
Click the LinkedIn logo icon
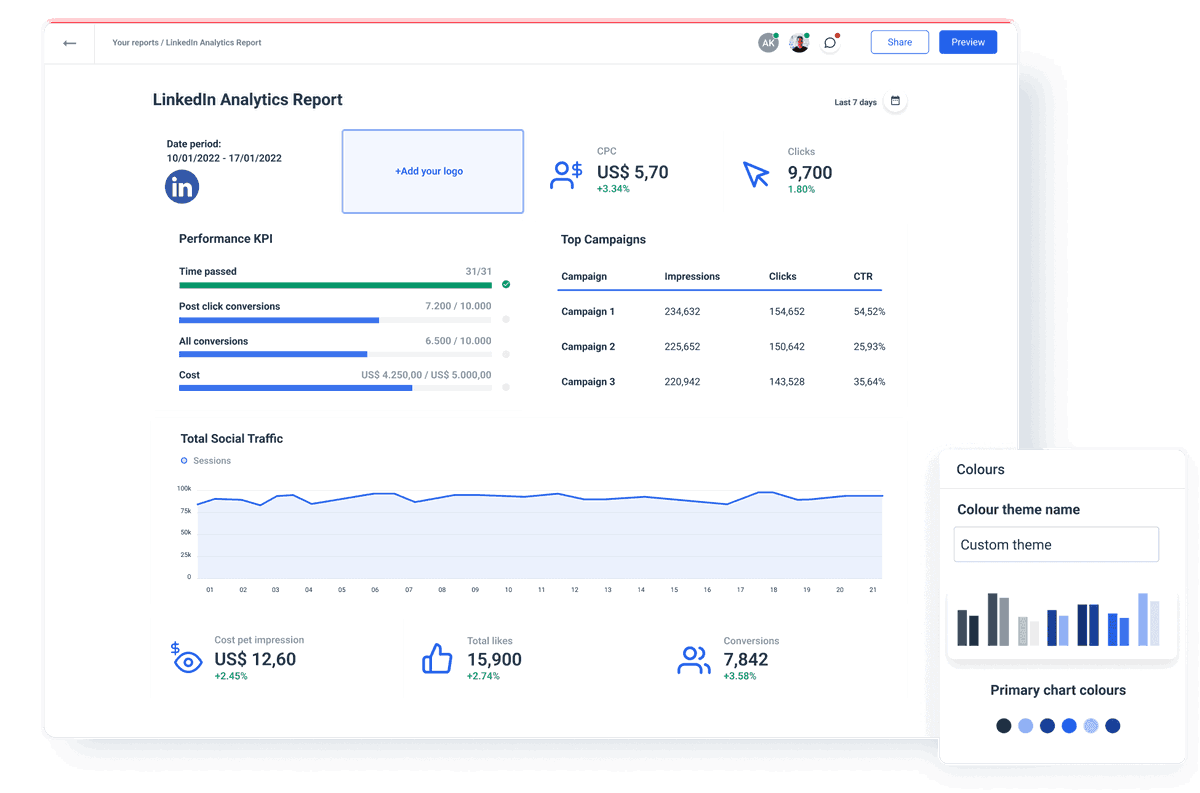(182, 186)
